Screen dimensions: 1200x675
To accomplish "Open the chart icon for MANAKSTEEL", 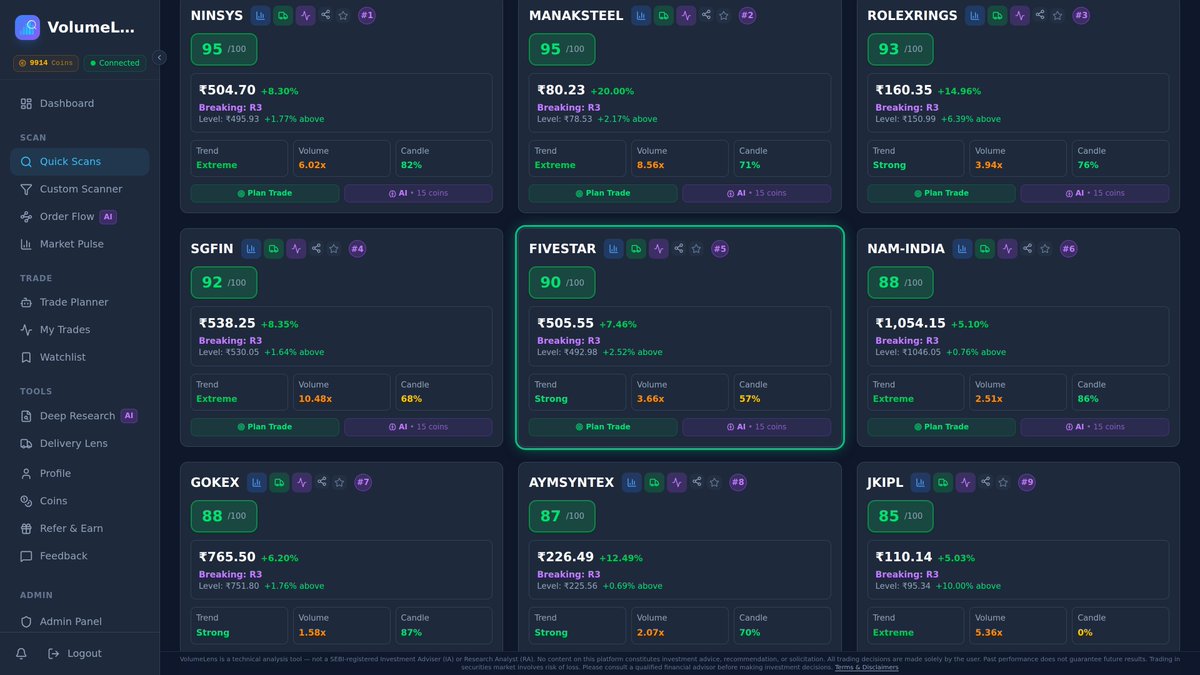I will (641, 15).
